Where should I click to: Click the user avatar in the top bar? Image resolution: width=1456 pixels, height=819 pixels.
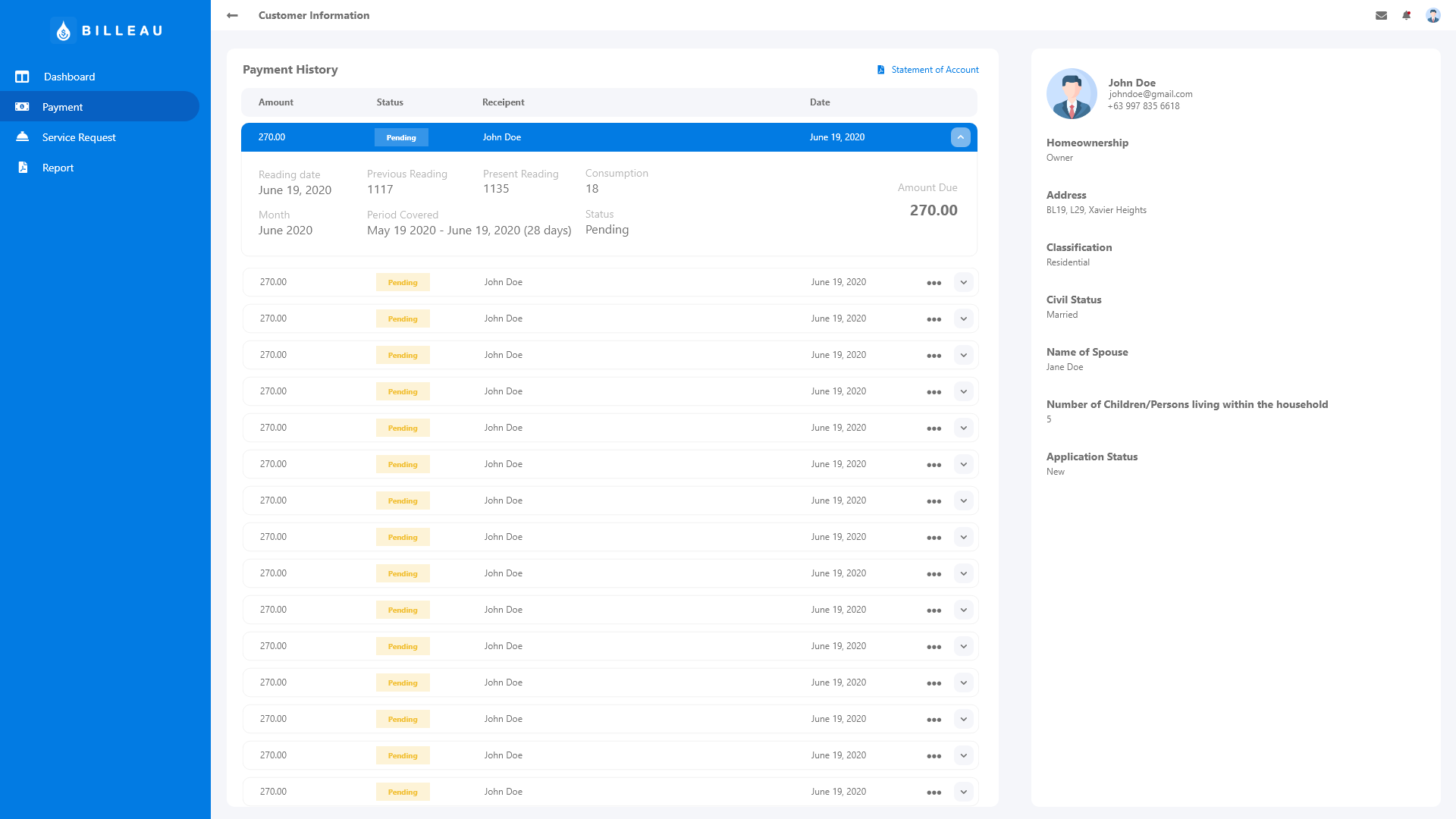coord(1432,15)
